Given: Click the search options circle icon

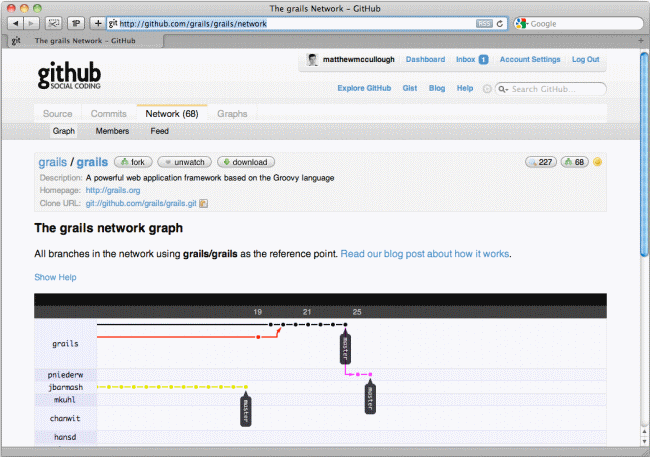Looking at the screenshot, I should 487,89.
